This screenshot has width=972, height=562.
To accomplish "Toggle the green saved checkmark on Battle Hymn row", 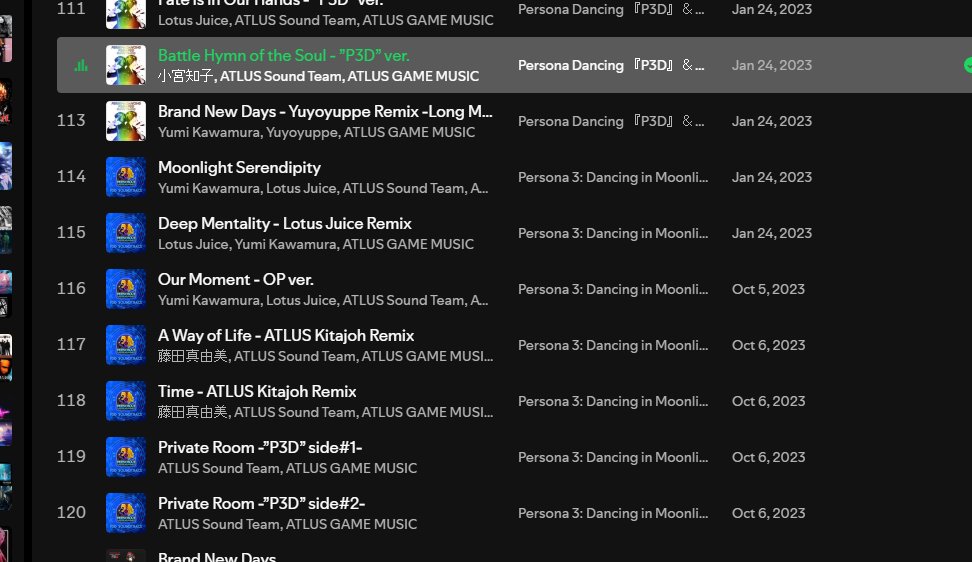I will click(x=968, y=65).
